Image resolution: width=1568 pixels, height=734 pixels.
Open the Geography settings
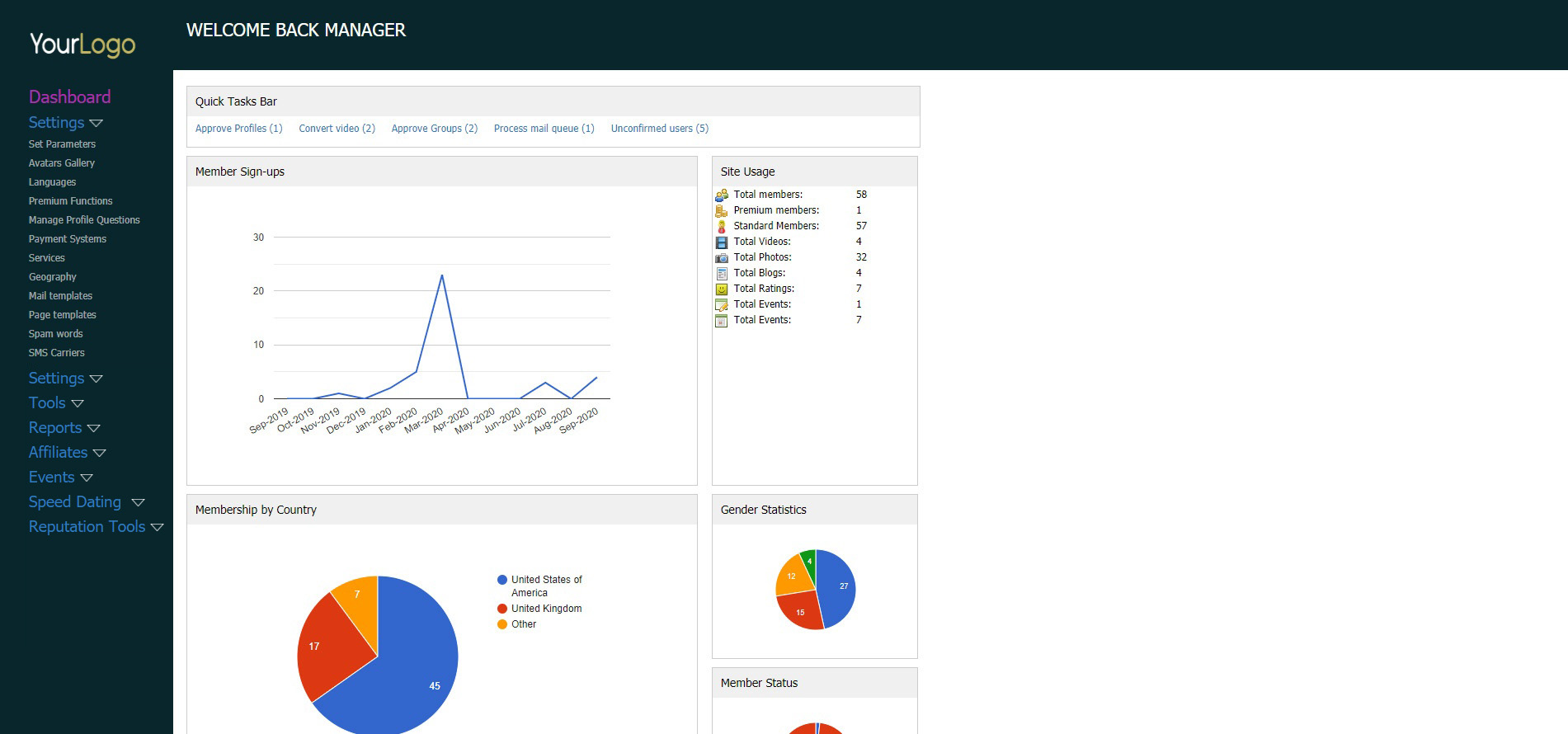[52, 277]
